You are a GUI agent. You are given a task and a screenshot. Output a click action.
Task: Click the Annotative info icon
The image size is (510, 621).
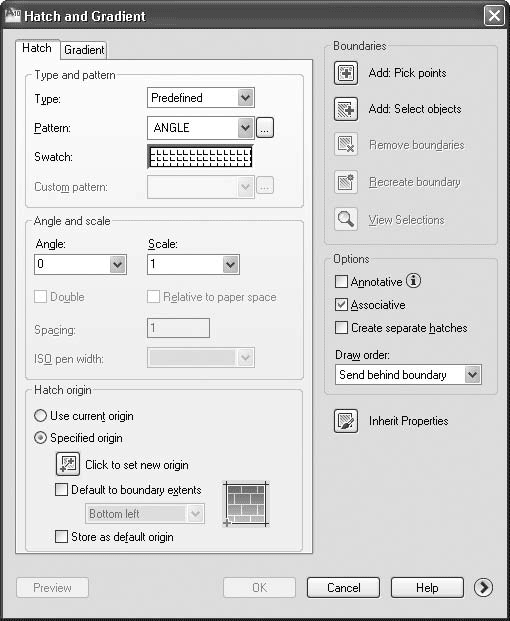413,281
